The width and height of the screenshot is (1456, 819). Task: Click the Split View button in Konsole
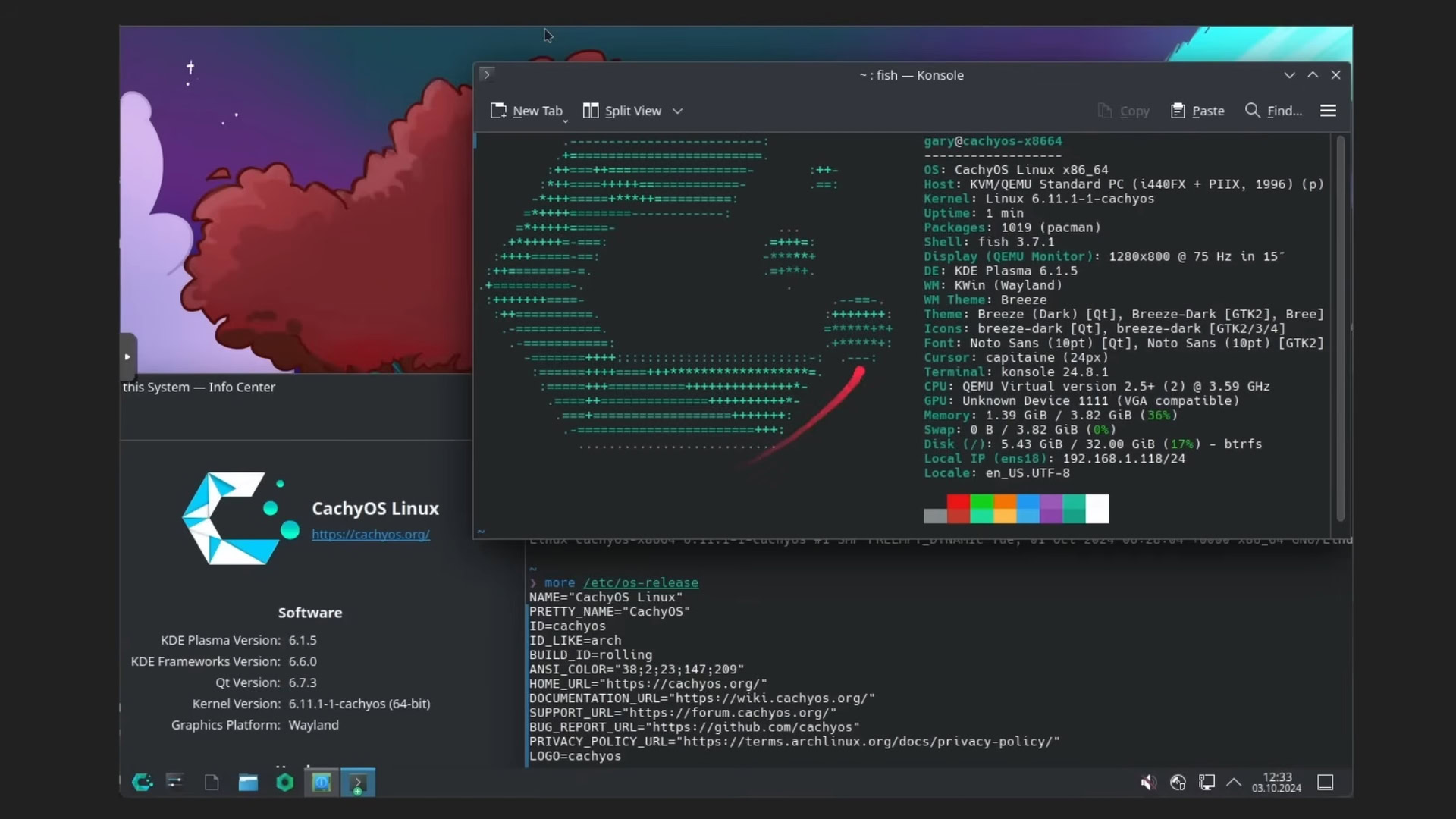[x=623, y=111]
